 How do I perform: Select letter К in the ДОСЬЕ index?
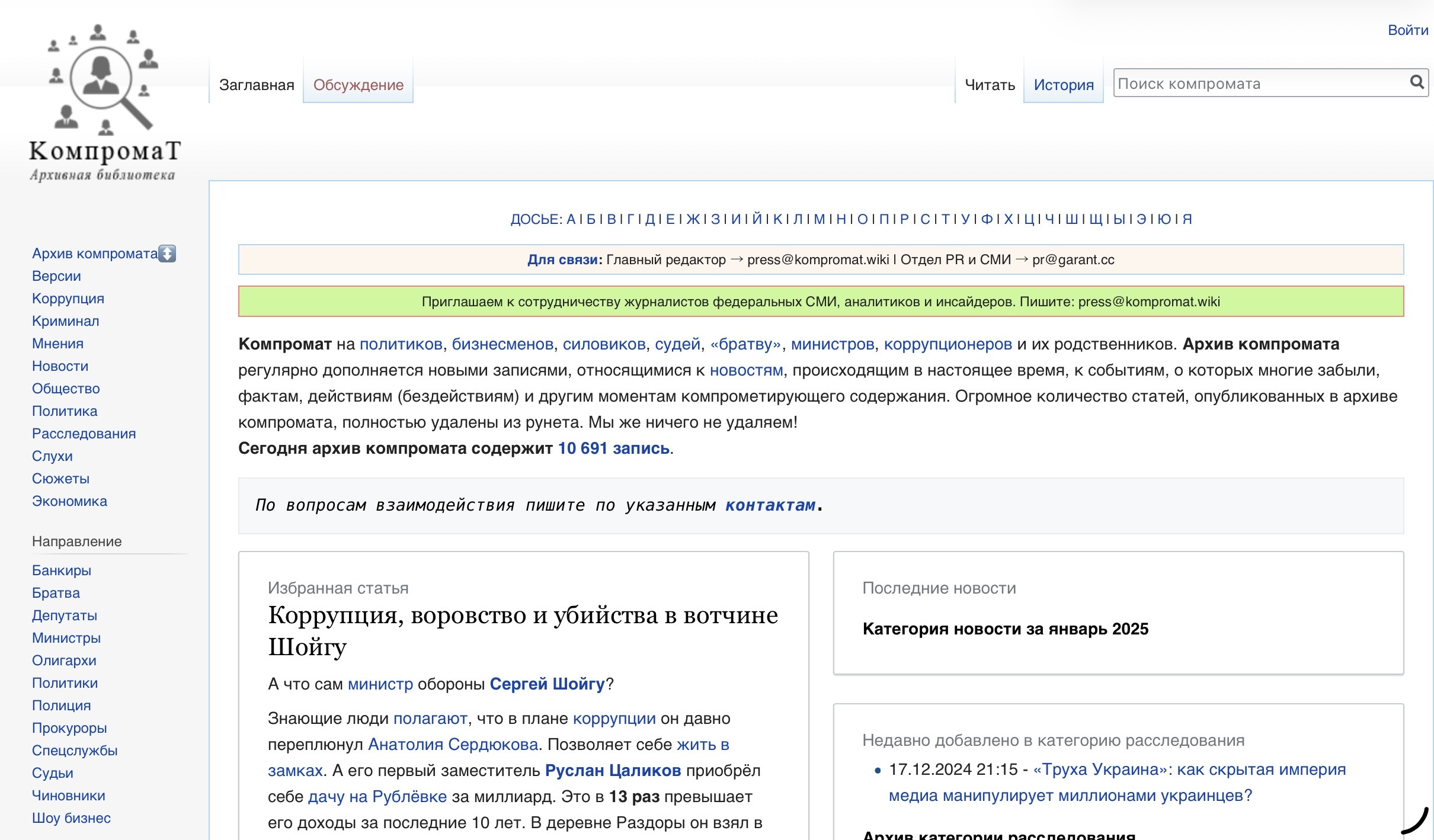coord(778,219)
